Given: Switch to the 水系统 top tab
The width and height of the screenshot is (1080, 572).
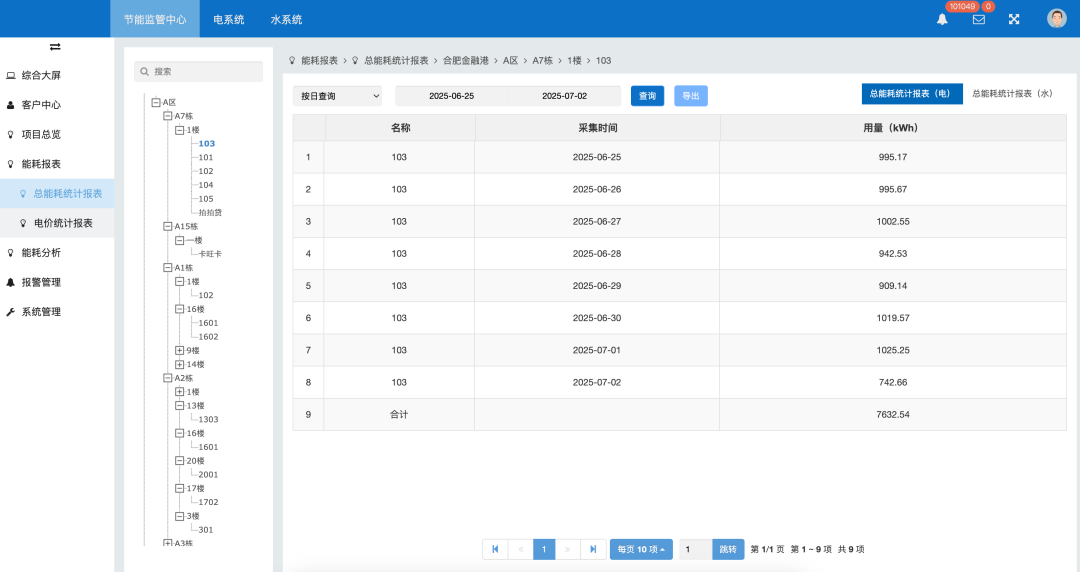Looking at the screenshot, I should click(x=287, y=19).
